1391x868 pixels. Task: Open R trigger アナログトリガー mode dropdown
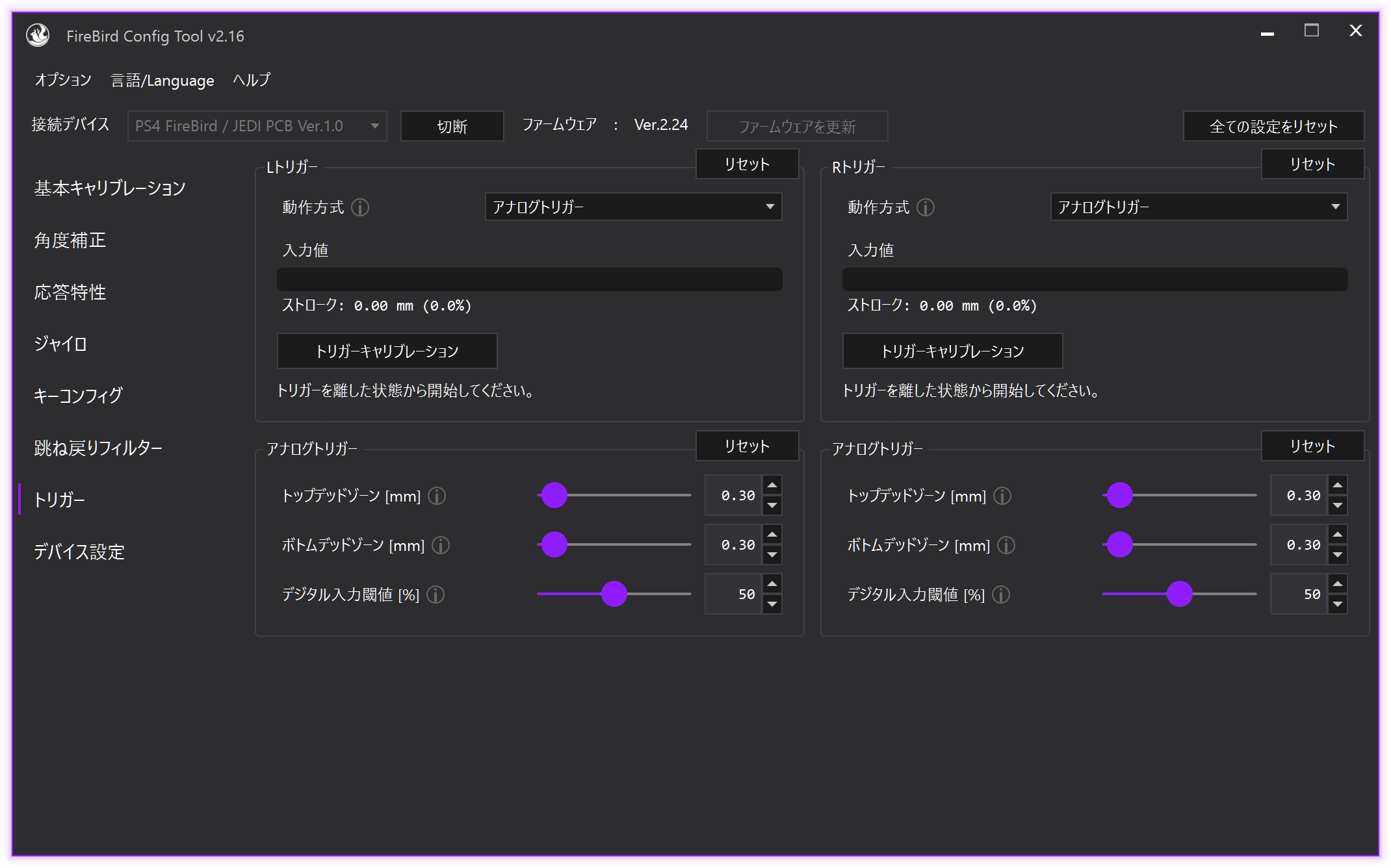[1199, 207]
